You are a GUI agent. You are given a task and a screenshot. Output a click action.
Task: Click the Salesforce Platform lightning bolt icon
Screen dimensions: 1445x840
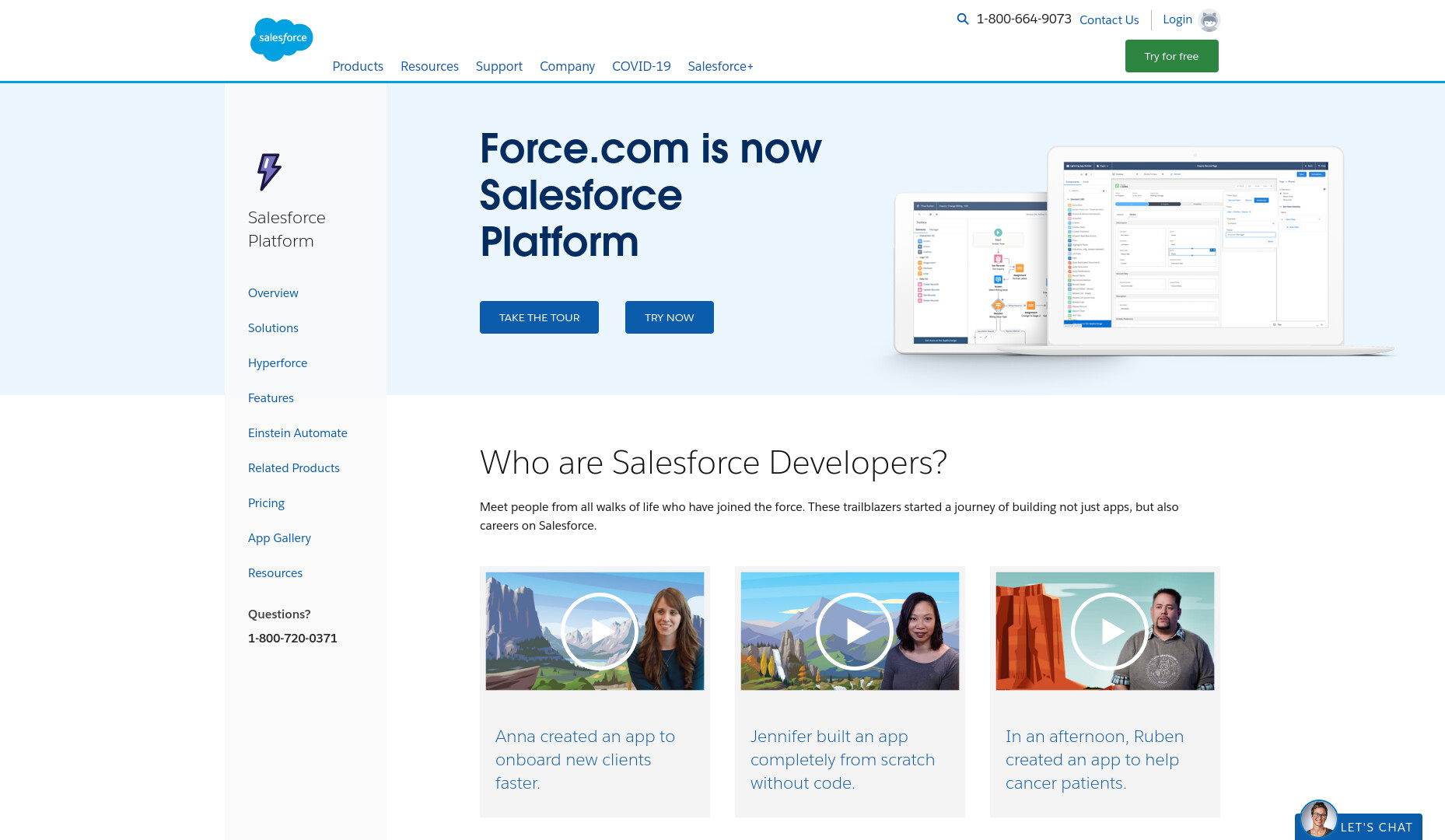269,172
